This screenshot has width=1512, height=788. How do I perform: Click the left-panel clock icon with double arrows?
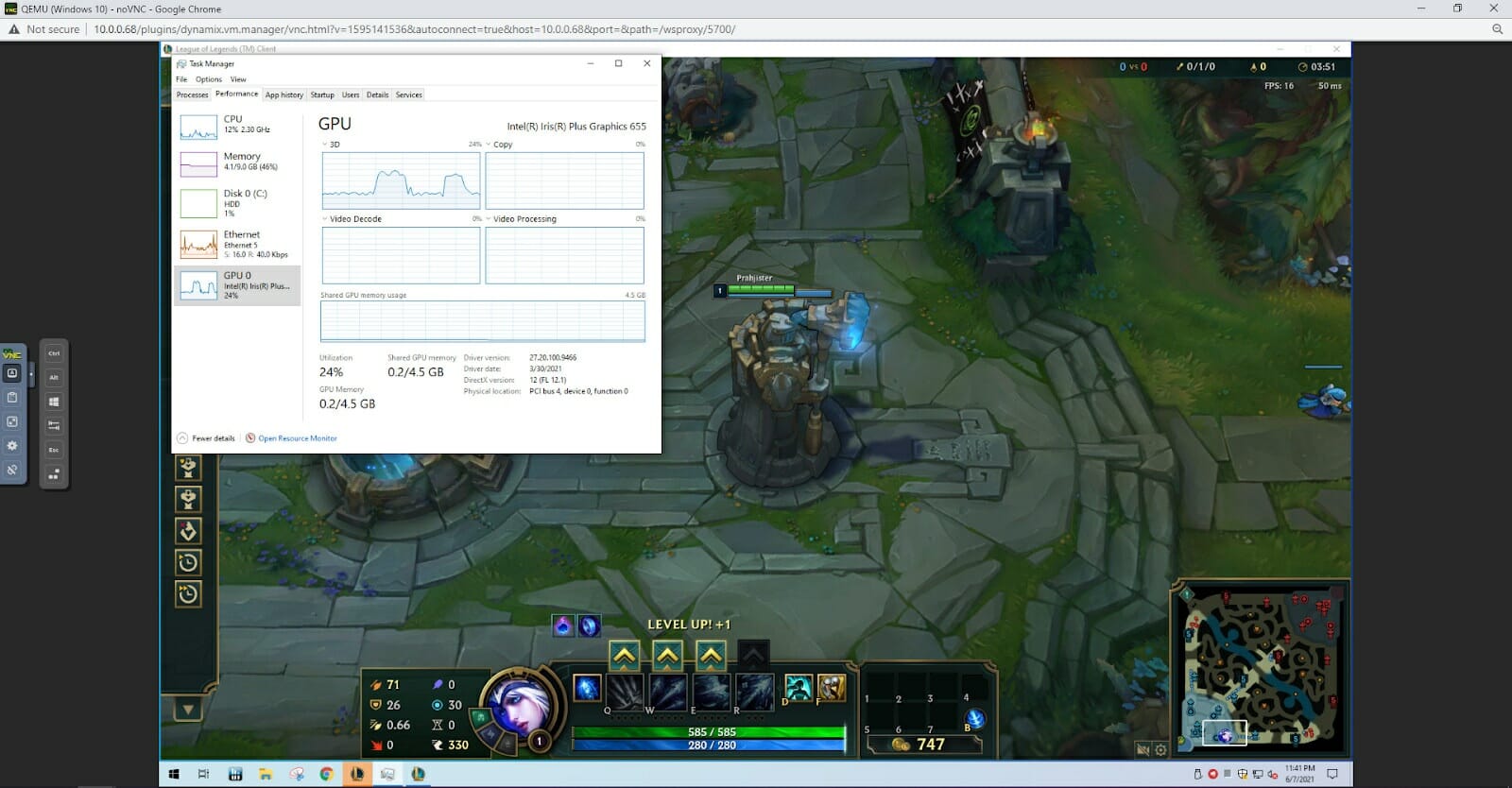point(188,594)
